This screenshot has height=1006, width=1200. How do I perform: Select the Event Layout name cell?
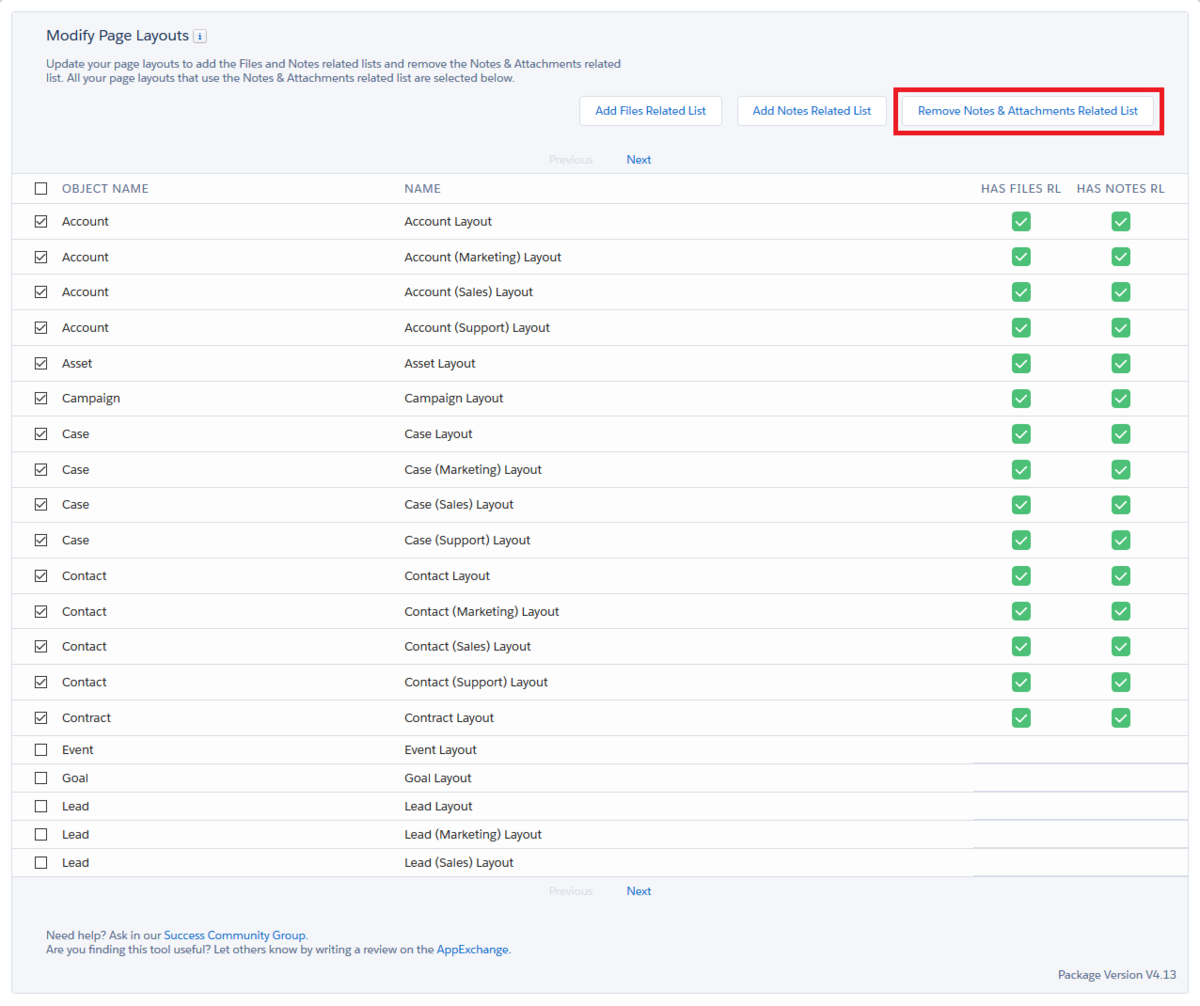(440, 750)
